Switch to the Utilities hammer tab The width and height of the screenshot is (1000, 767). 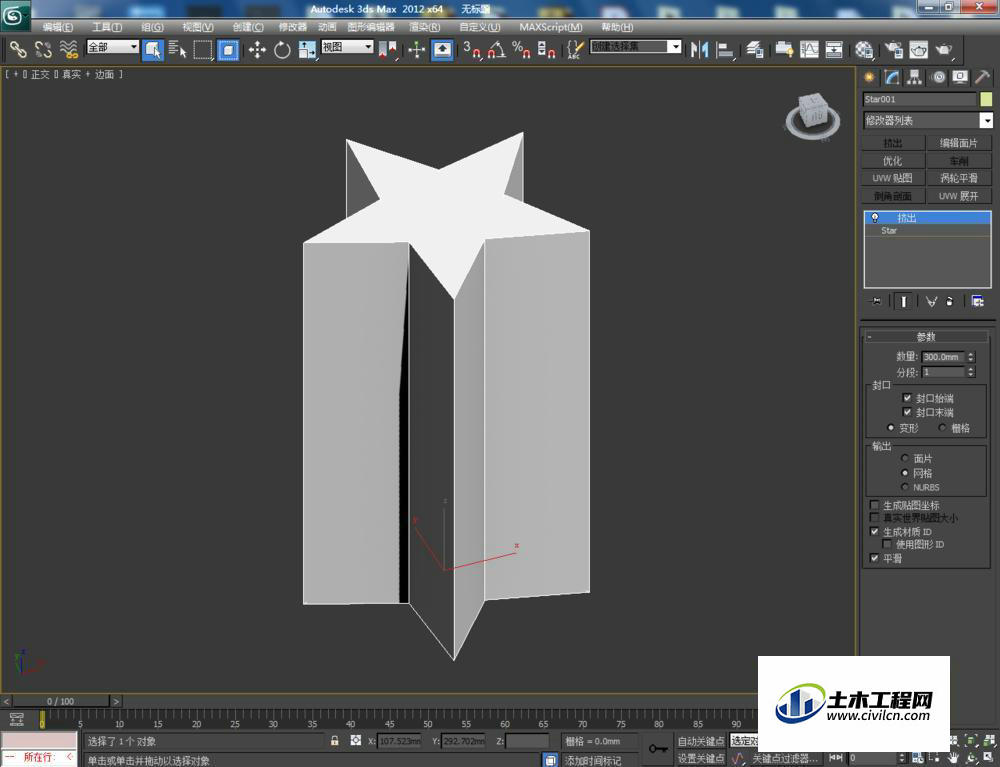tap(982, 77)
